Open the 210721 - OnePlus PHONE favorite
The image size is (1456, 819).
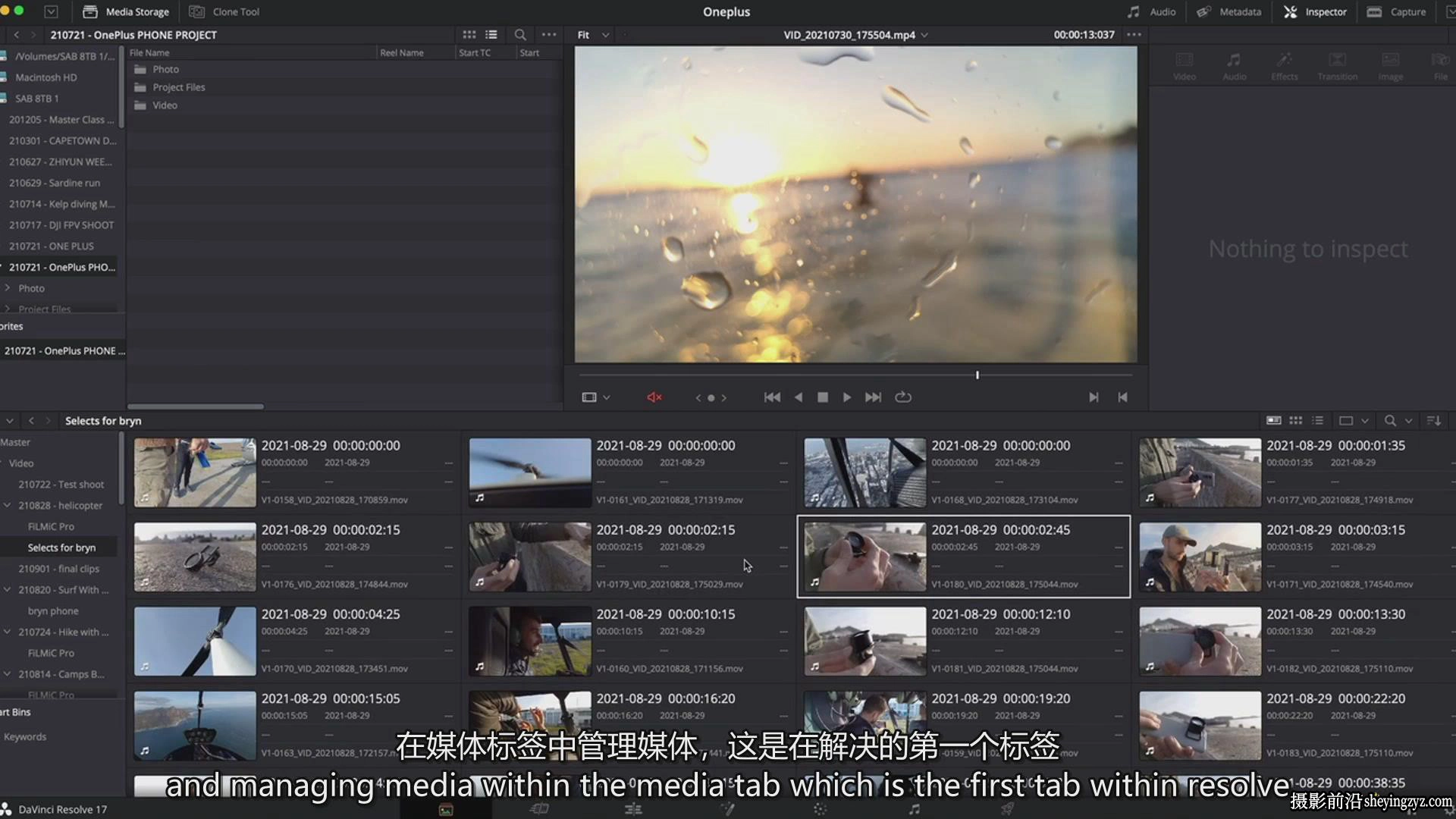pos(64,351)
